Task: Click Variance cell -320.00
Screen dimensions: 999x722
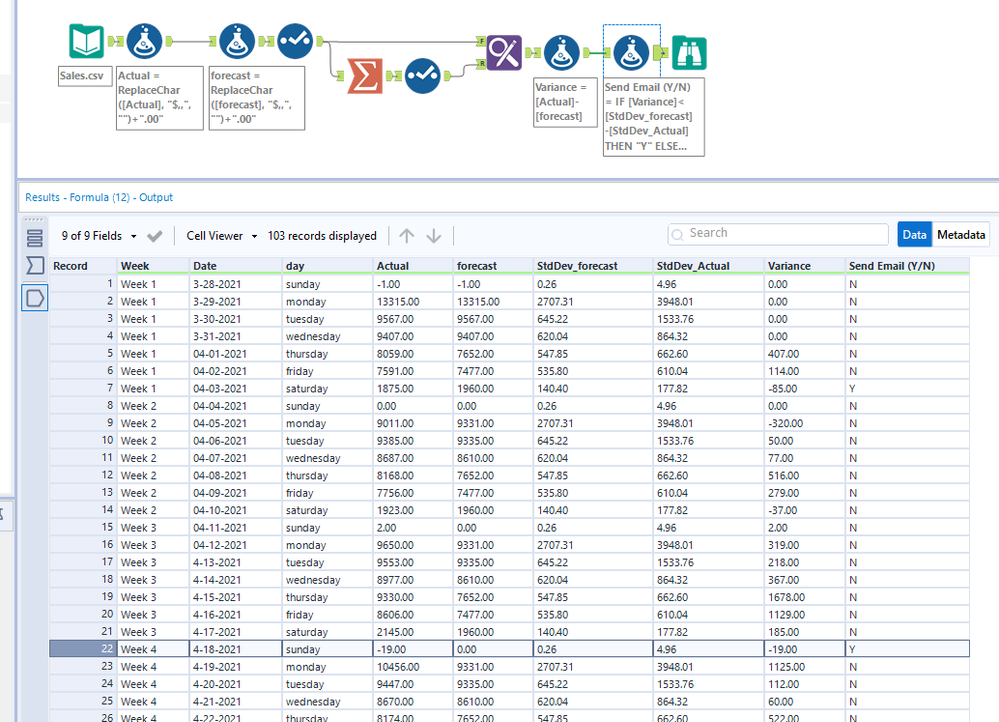Action: 804,423
